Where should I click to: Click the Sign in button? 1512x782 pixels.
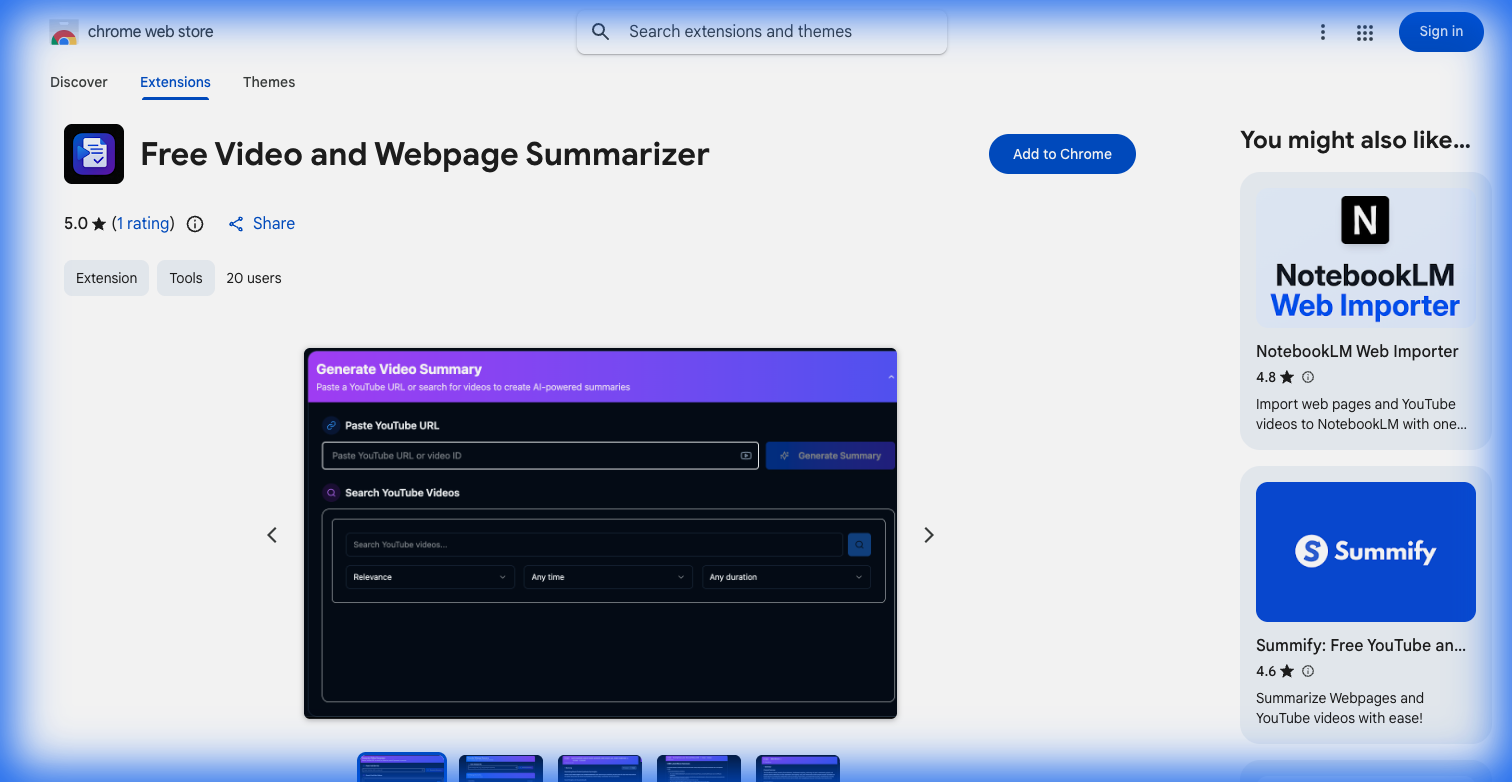pos(1440,31)
